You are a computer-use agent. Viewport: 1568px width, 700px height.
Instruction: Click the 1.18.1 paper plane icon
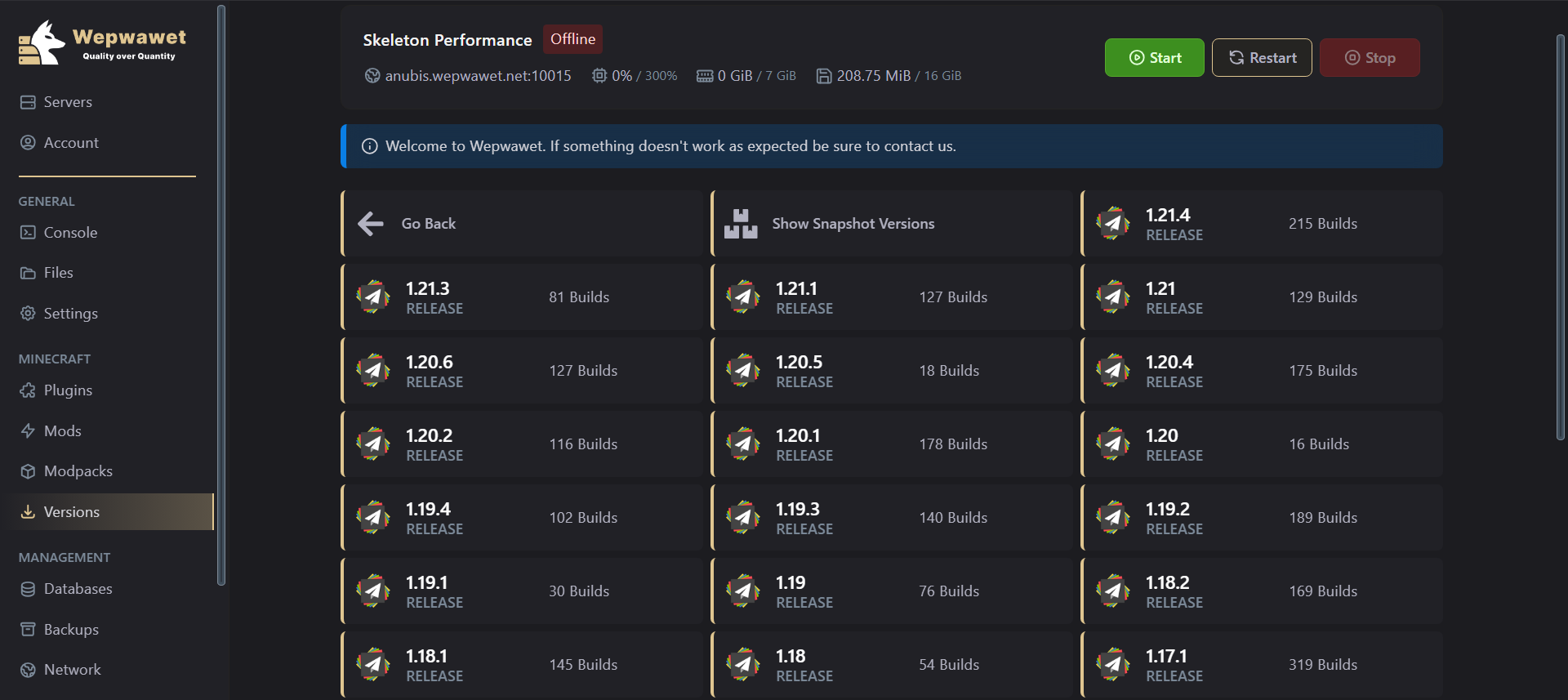(373, 665)
